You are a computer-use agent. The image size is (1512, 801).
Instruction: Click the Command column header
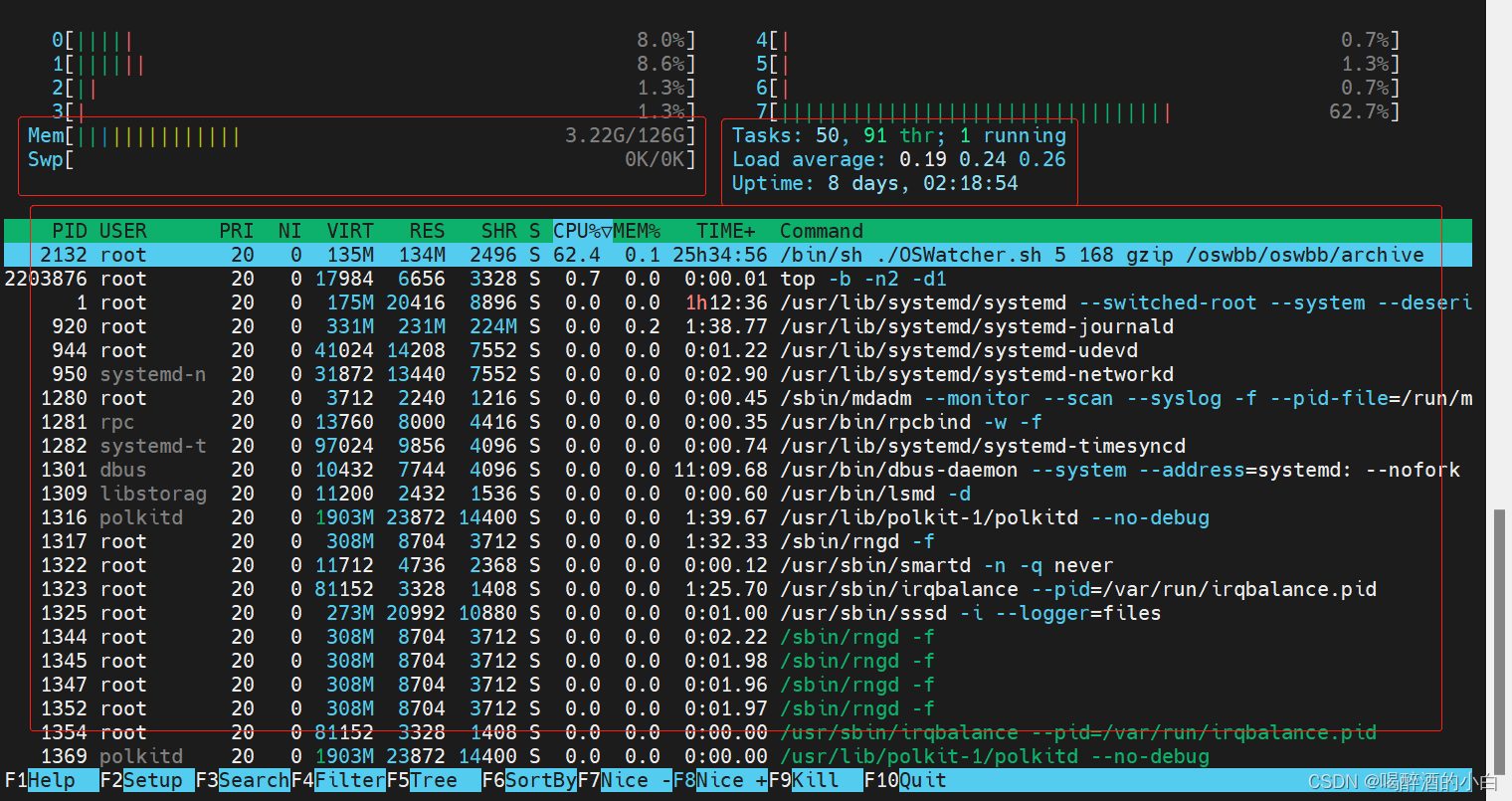point(822,231)
